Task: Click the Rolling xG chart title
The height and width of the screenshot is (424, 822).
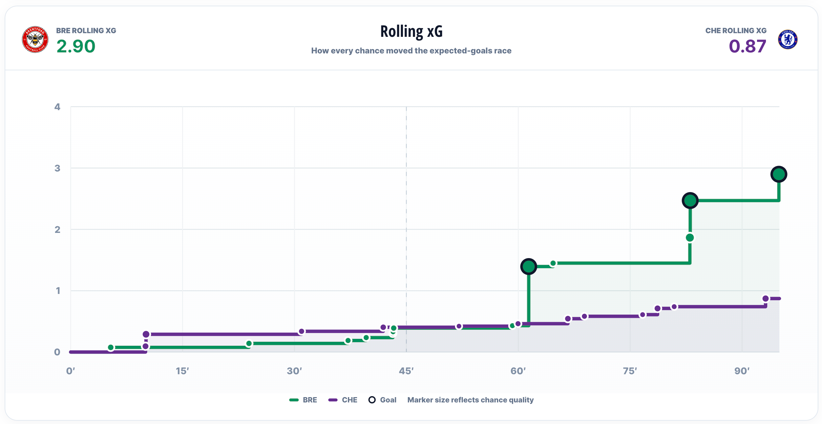Action: pos(411,31)
